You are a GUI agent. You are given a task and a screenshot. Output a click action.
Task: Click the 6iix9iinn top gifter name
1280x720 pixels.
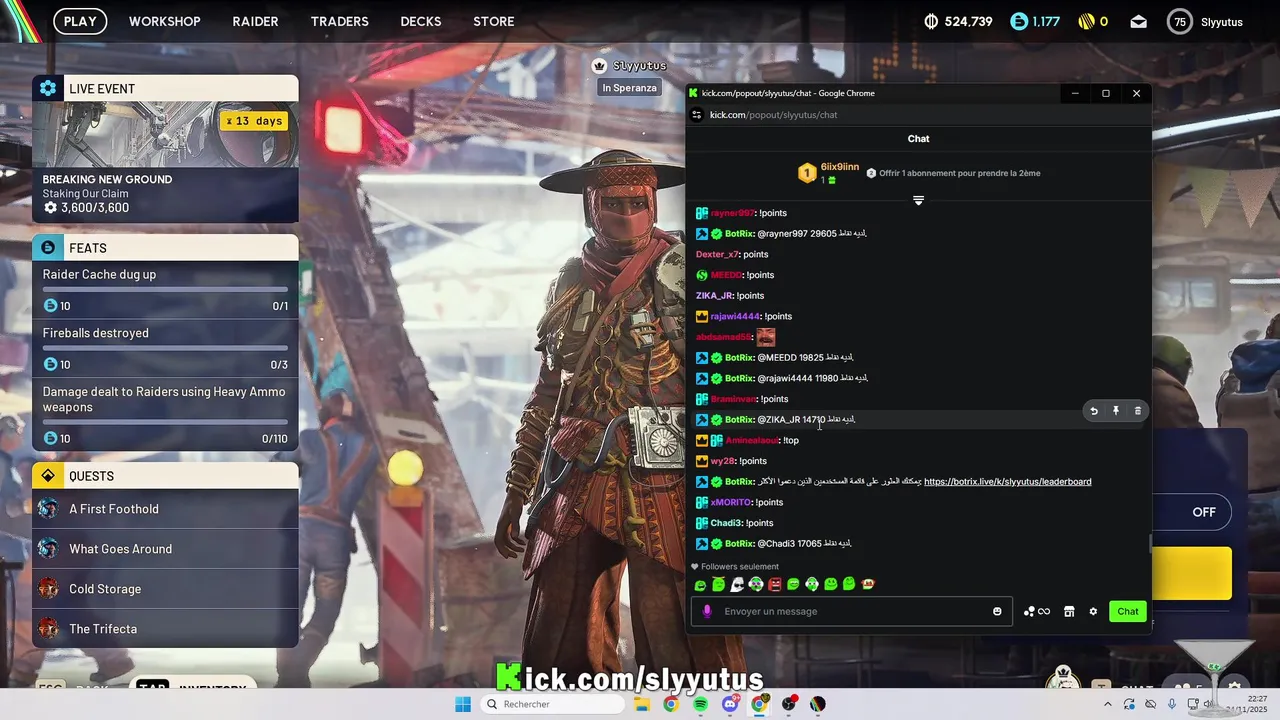point(840,167)
